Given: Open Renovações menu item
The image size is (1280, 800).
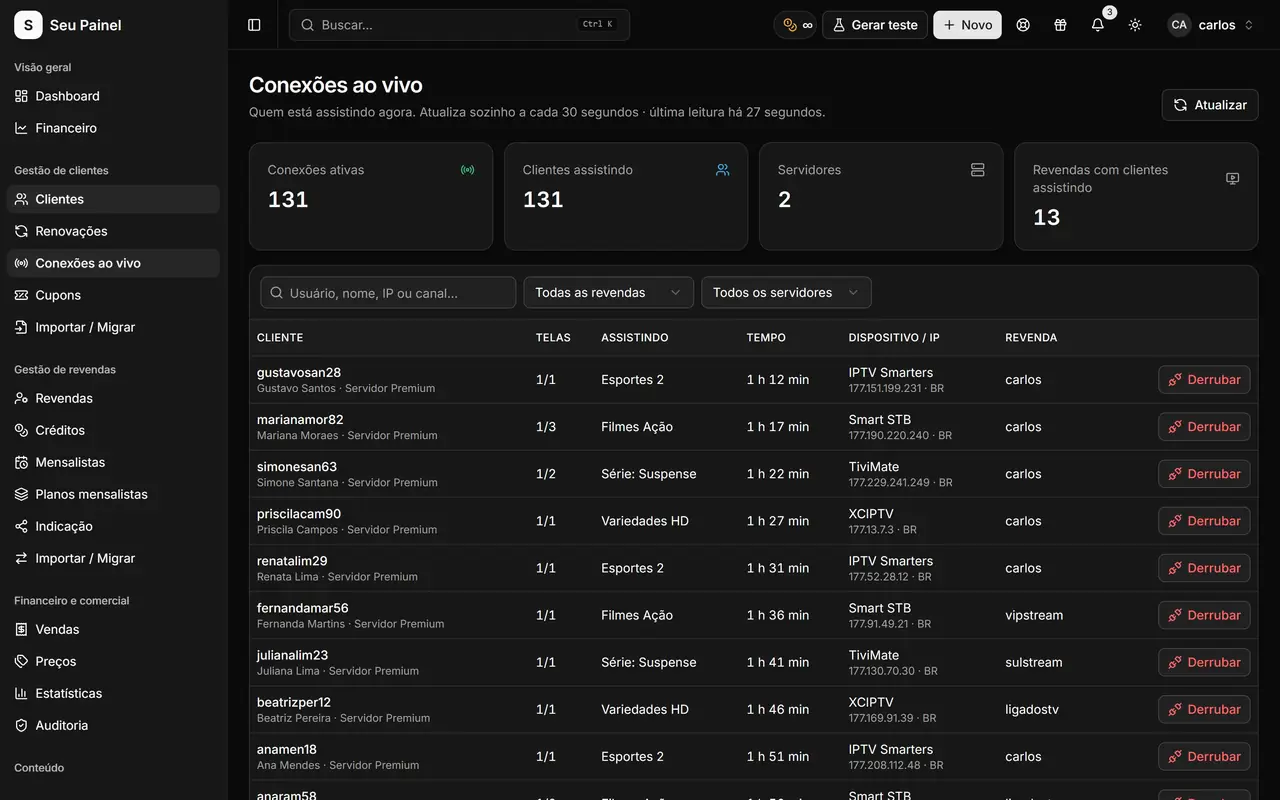Looking at the screenshot, I should click(x=113, y=231).
